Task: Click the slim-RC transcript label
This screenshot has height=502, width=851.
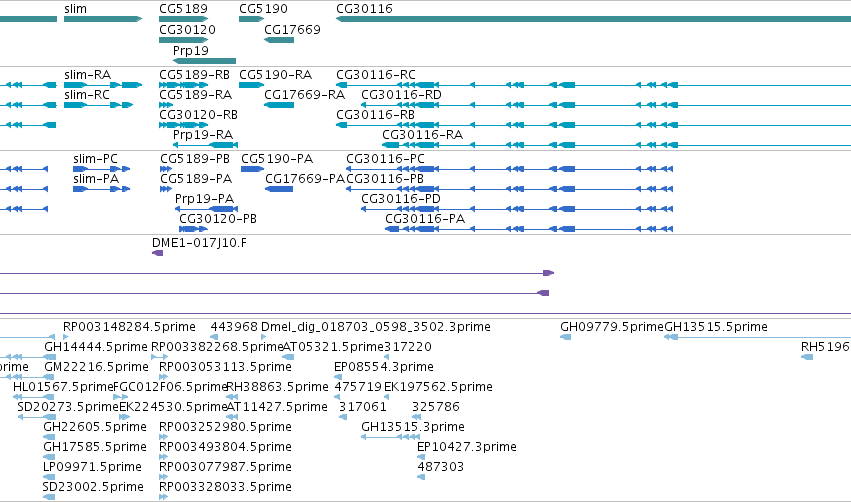Action: [87, 95]
